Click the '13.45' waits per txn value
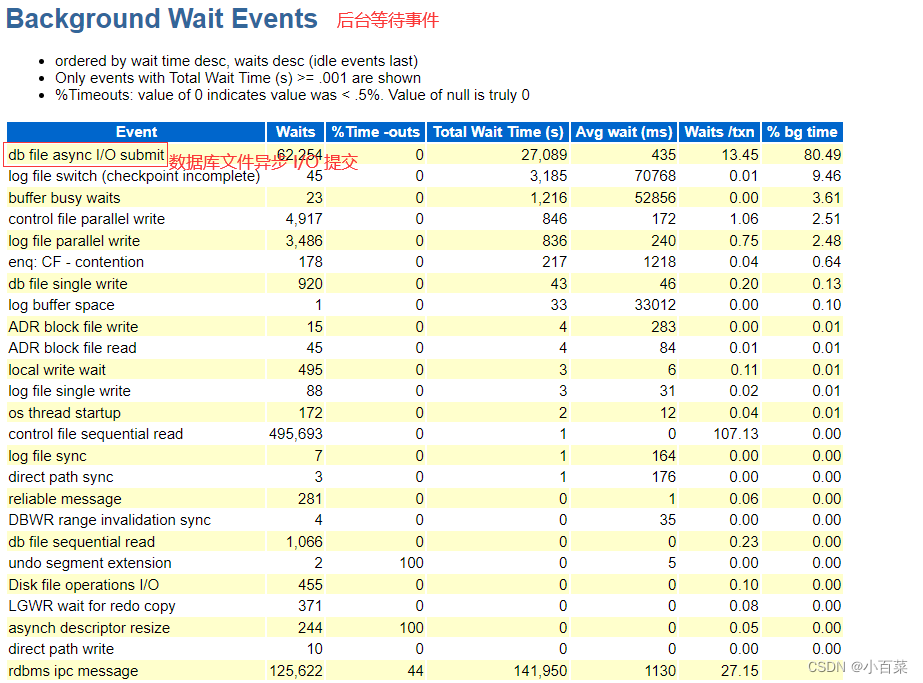 (740, 155)
